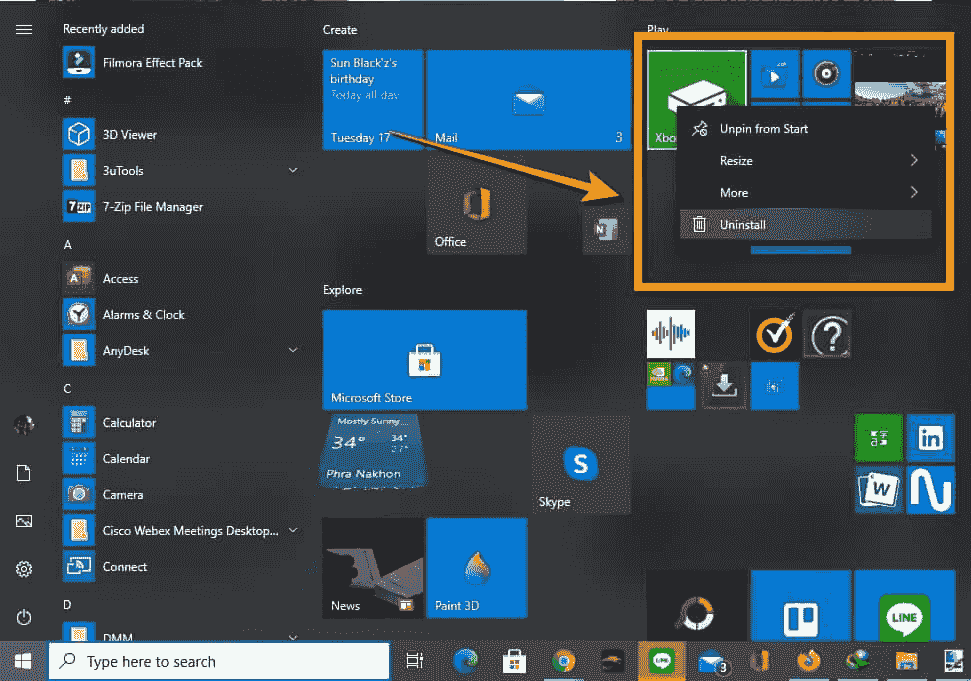Open the Microsoft Store tile
This screenshot has width=971, height=681.
pos(424,359)
